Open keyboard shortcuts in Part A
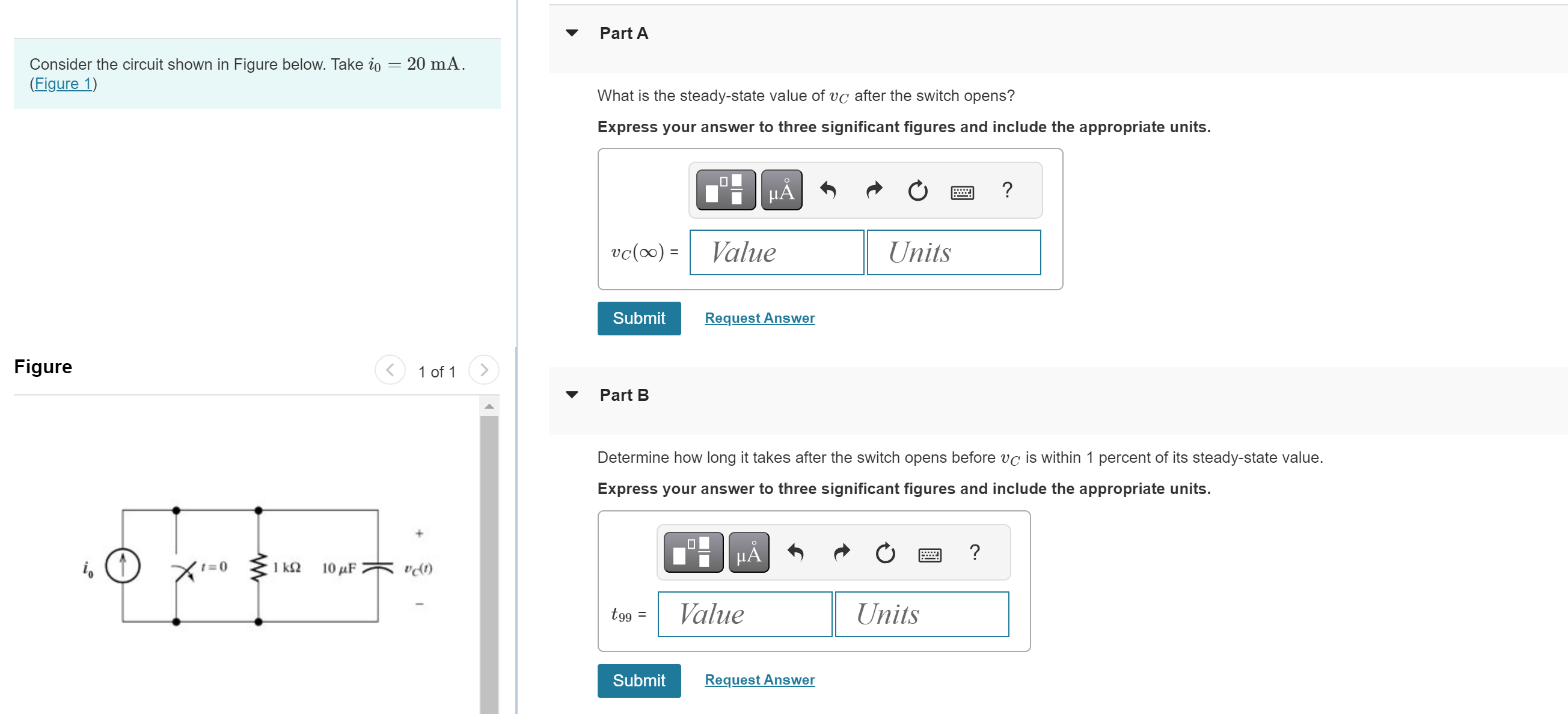Screen dimensions: 1568x714 coord(962,192)
